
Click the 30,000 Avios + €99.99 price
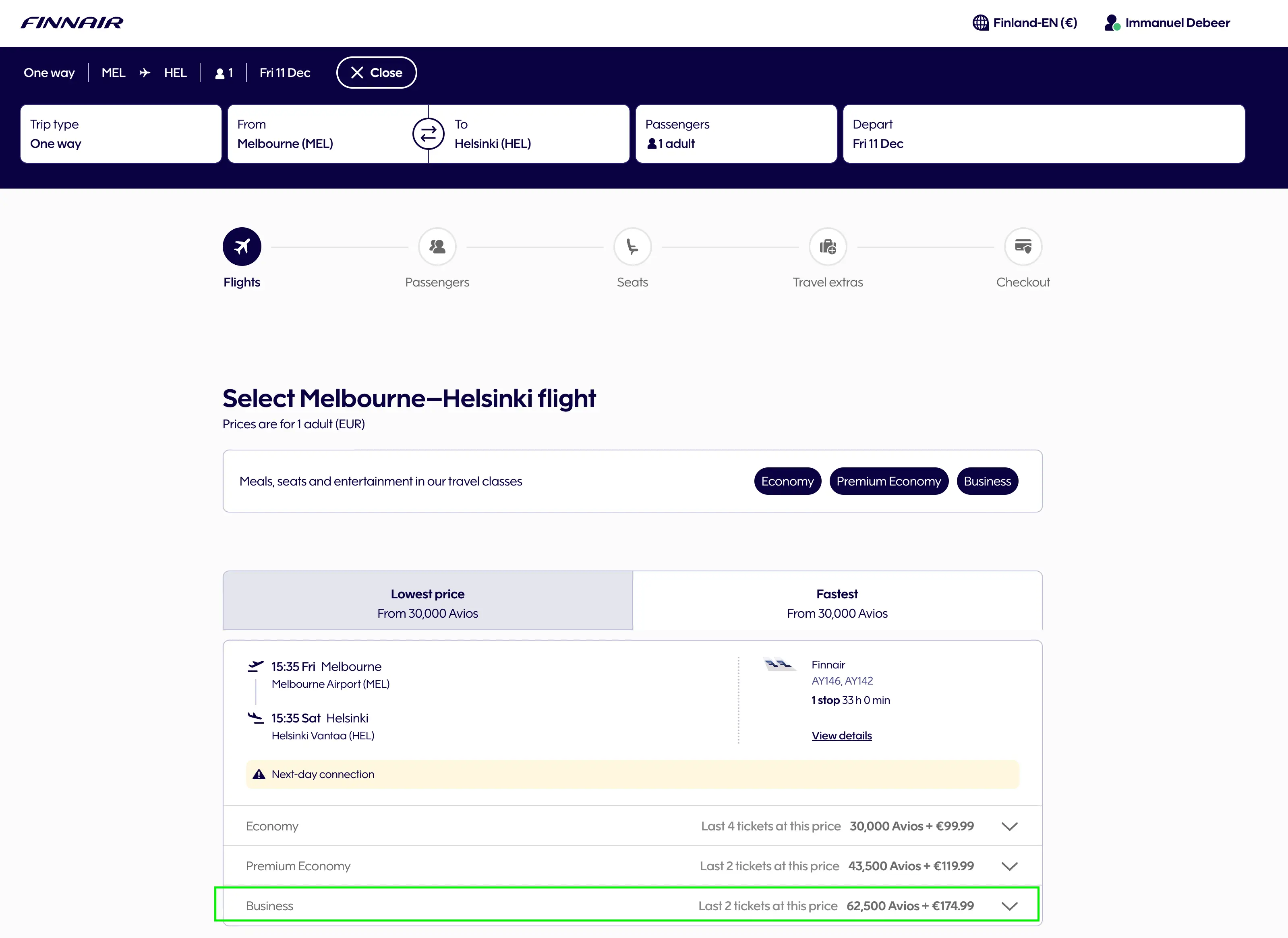(911, 826)
